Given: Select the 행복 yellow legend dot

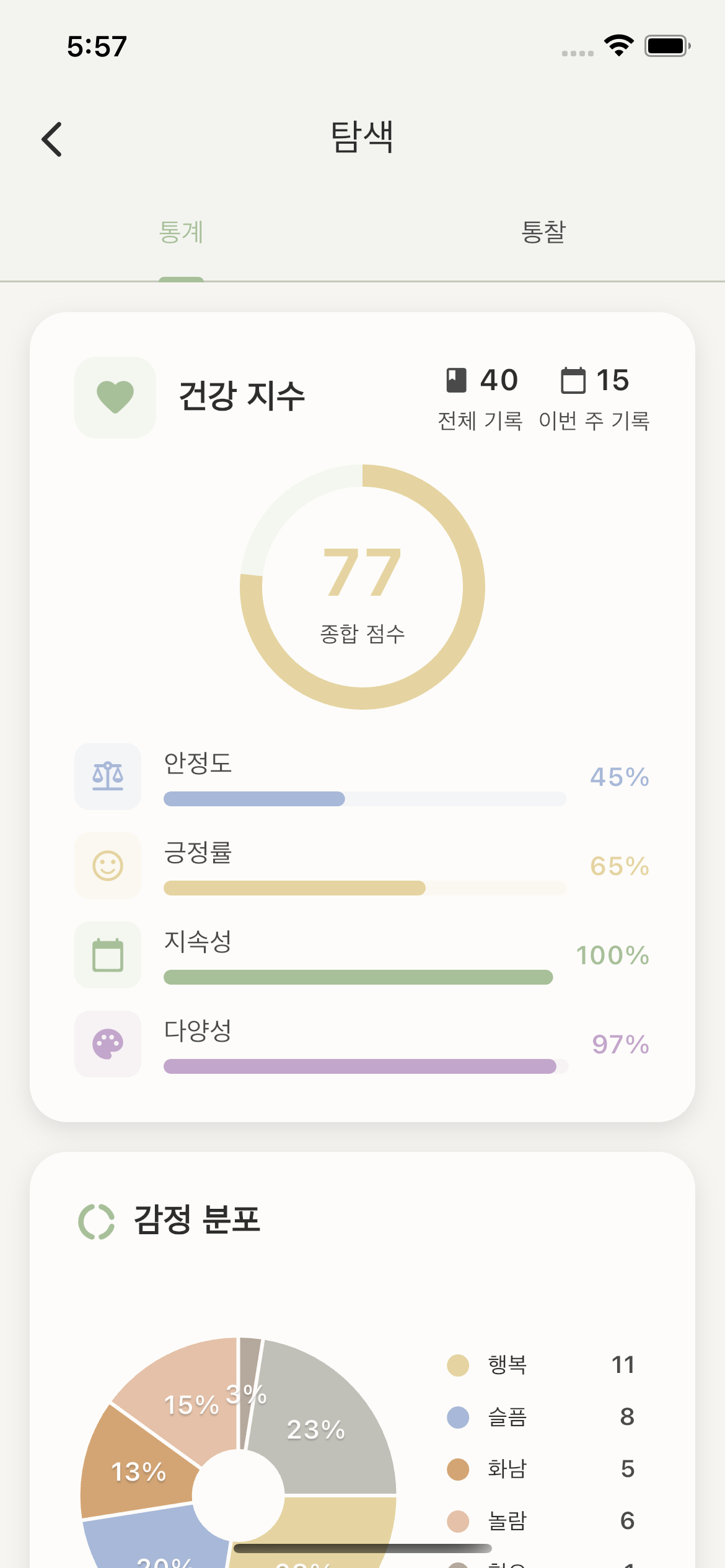Looking at the screenshot, I should tap(458, 1365).
